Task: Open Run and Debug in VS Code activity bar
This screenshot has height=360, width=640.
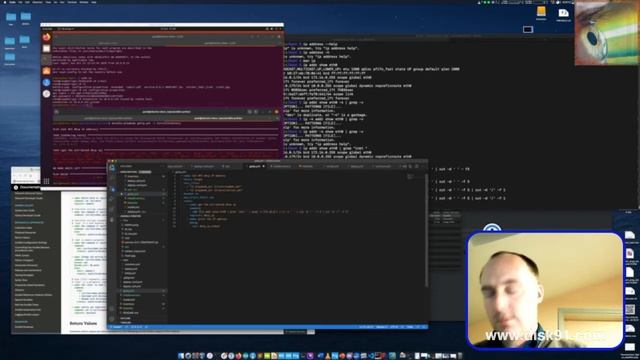Action: 112,199
